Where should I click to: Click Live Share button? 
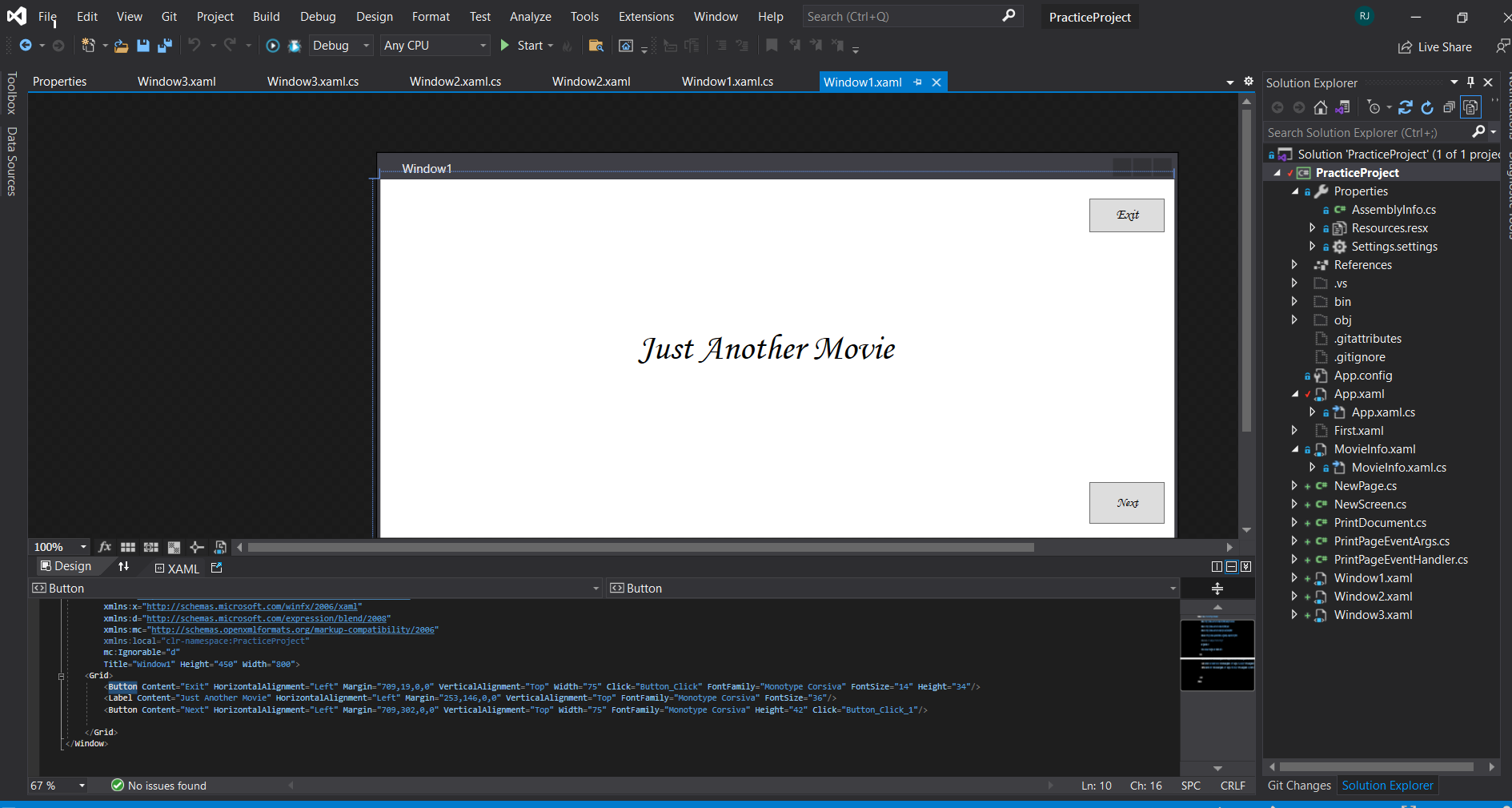point(1435,47)
